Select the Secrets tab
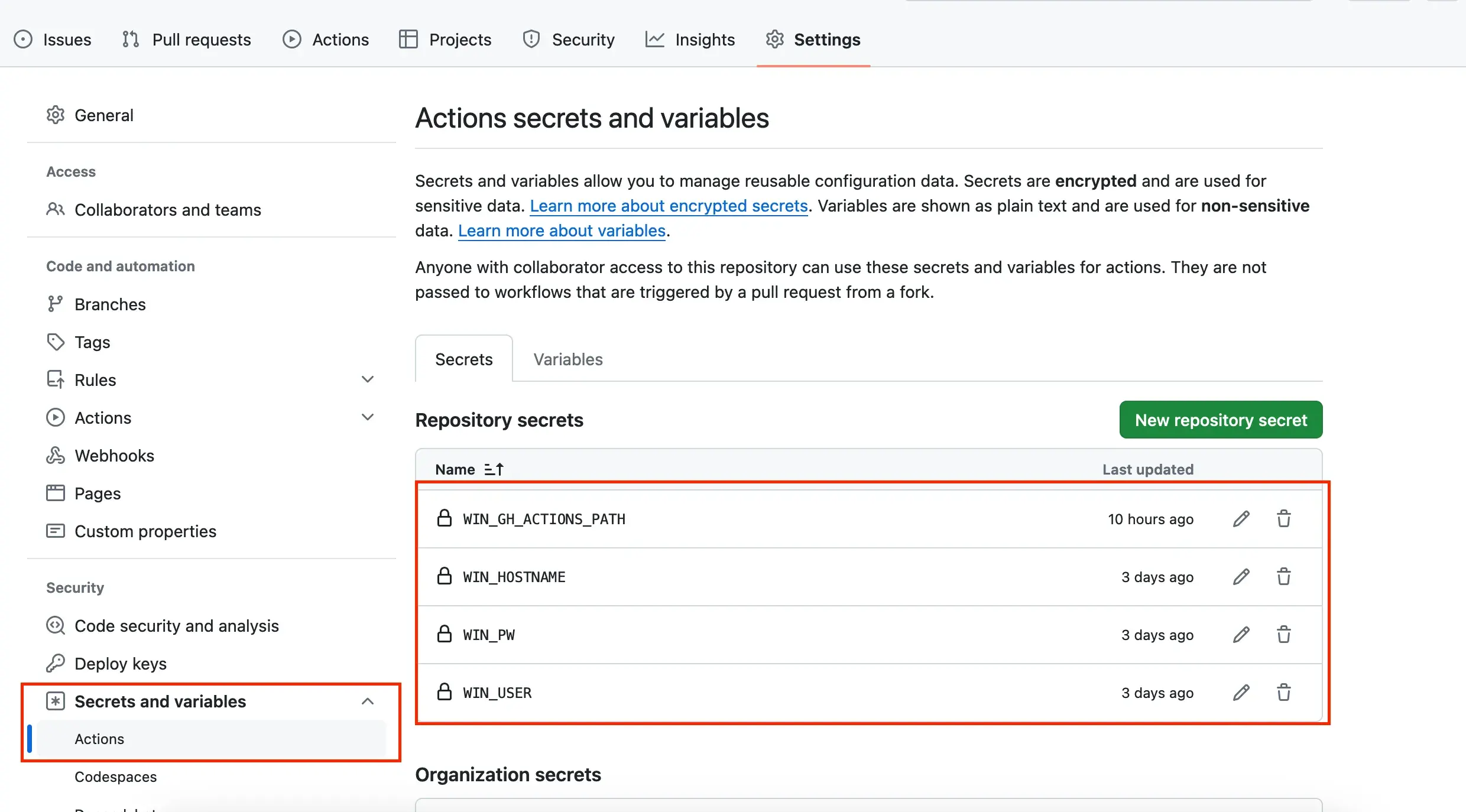This screenshot has height=812, width=1466. tap(464, 359)
